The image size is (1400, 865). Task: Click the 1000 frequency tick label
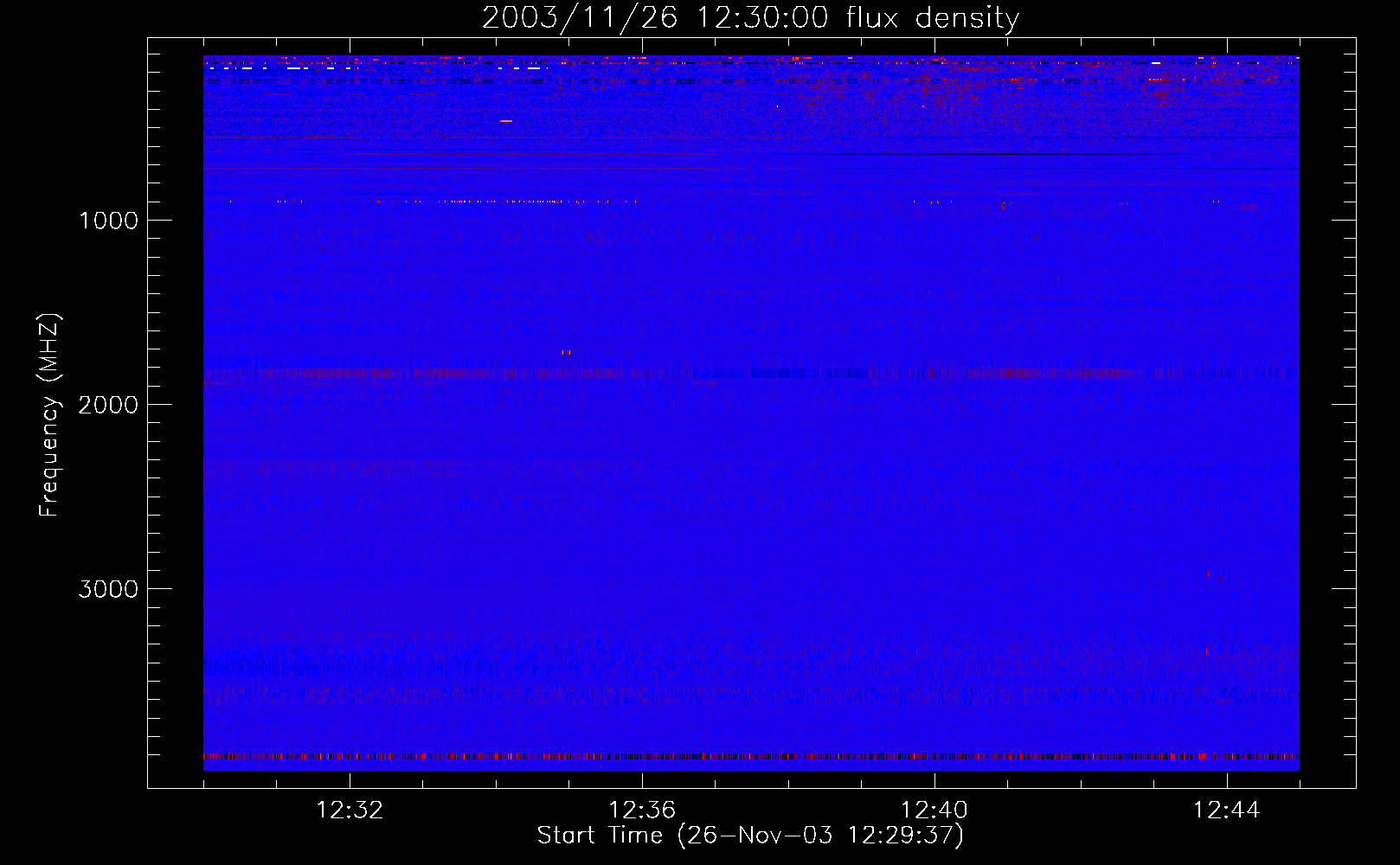click(108, 221)
